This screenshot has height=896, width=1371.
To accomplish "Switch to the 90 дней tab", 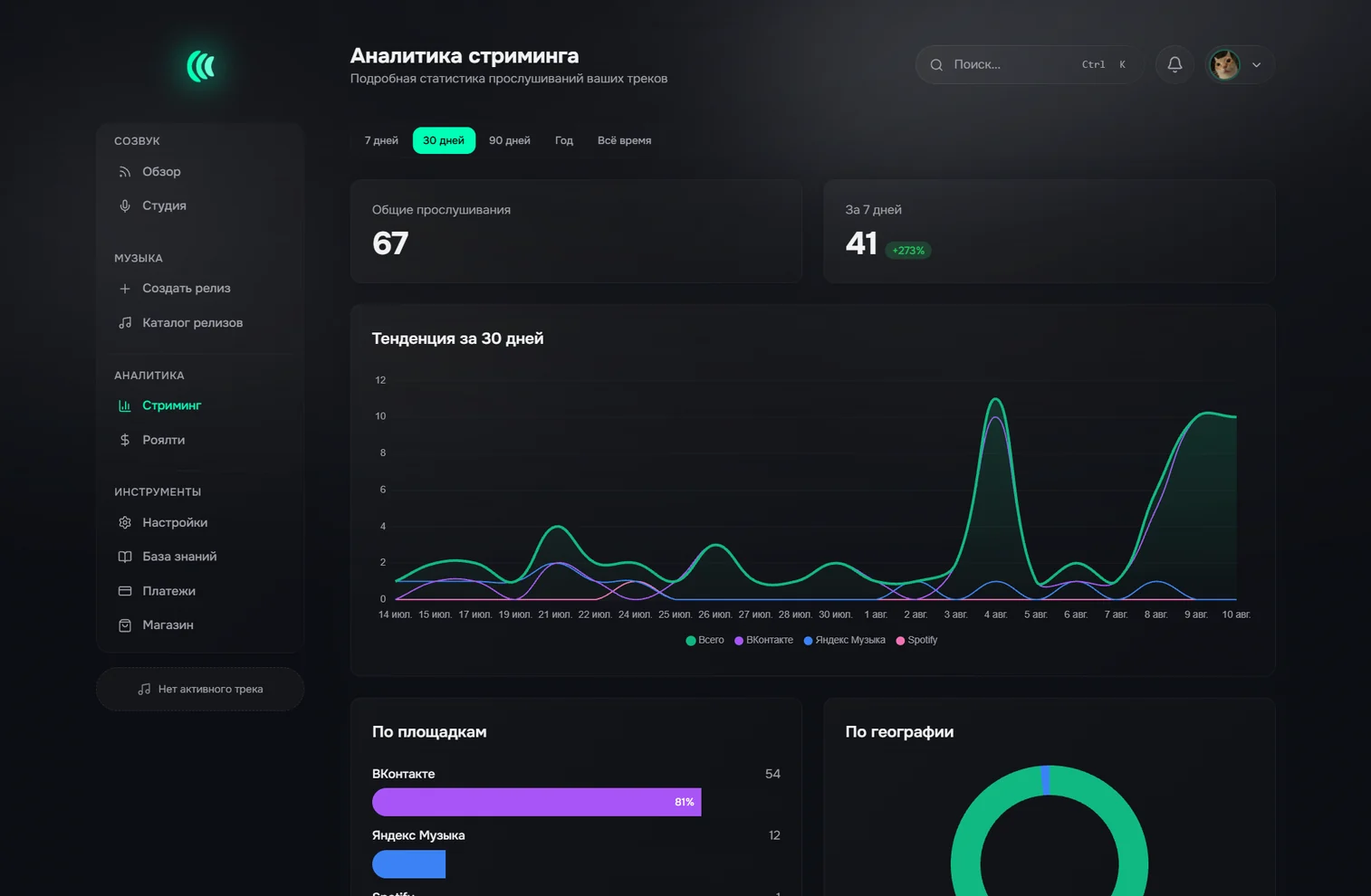I will click(510, 140).
